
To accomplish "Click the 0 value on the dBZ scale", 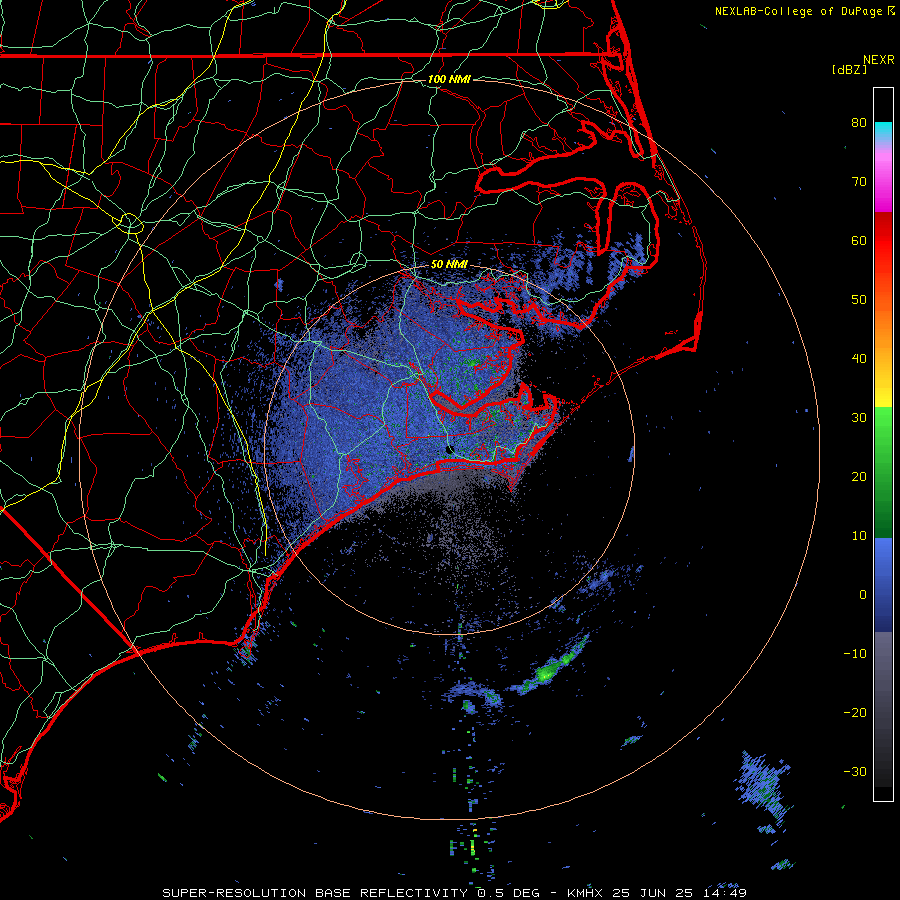I will coord(863,595).
